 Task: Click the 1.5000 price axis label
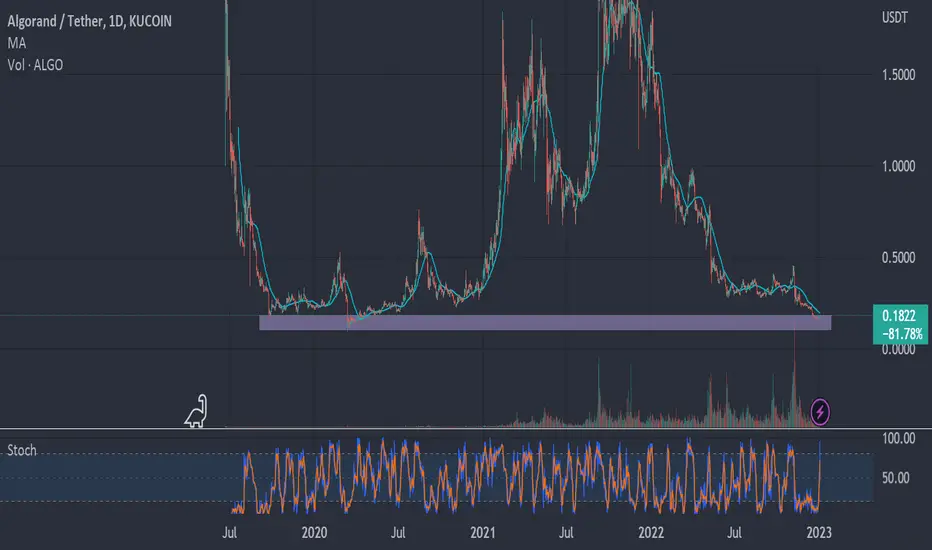898,75
